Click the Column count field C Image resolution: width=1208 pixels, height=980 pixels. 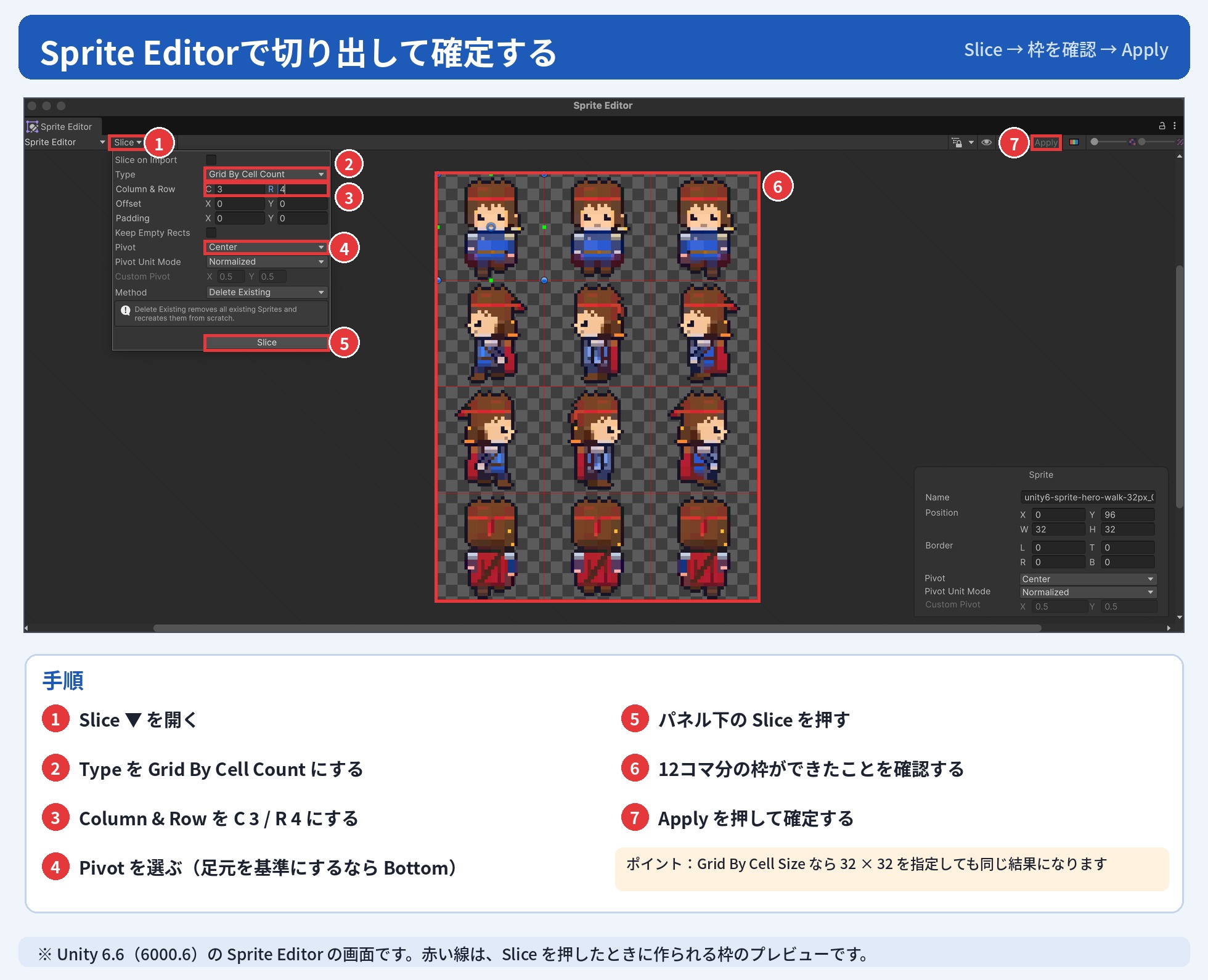click(240, 189)
